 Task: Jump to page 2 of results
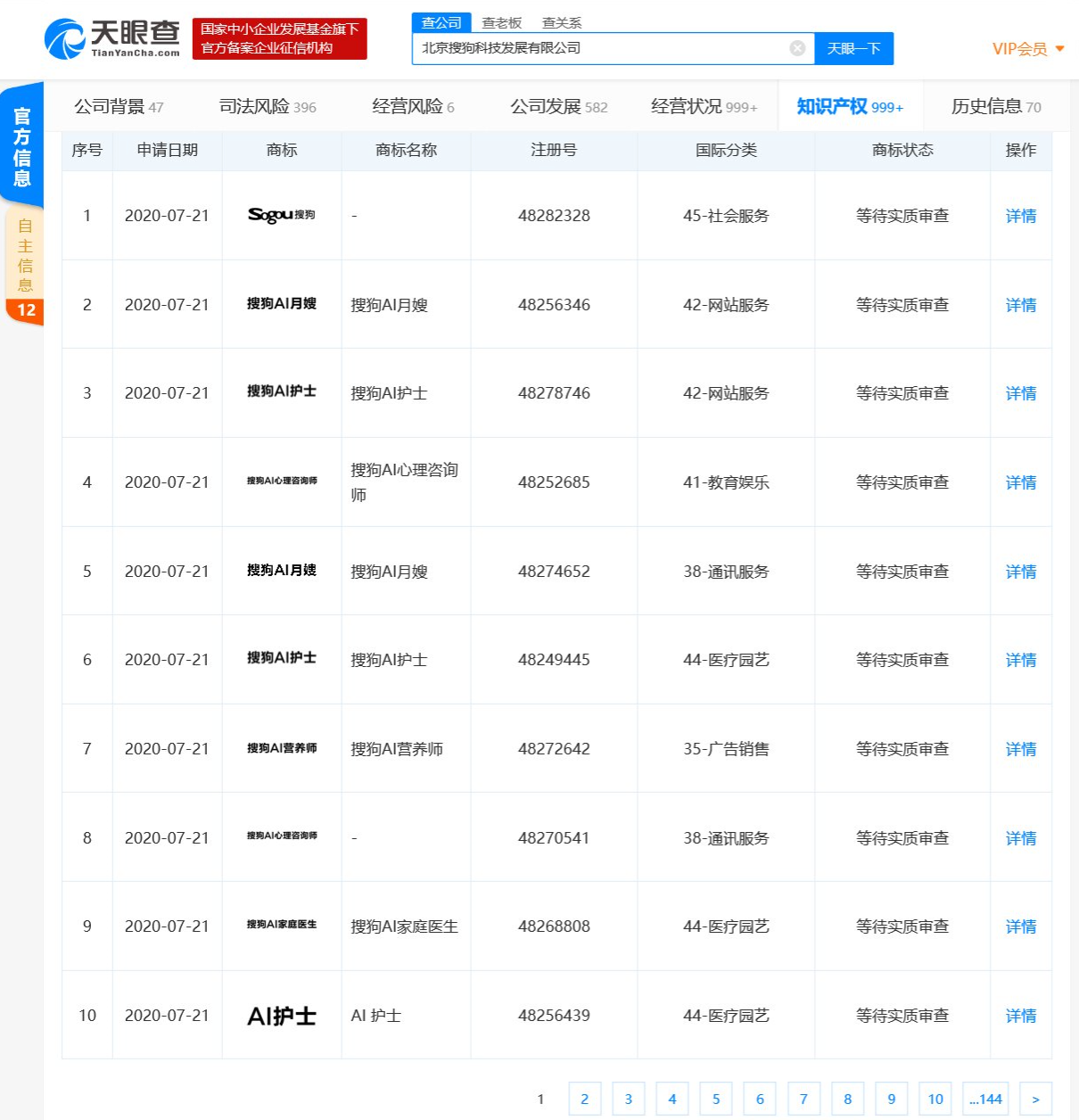pyautogui.click(x=584, y=1099)
